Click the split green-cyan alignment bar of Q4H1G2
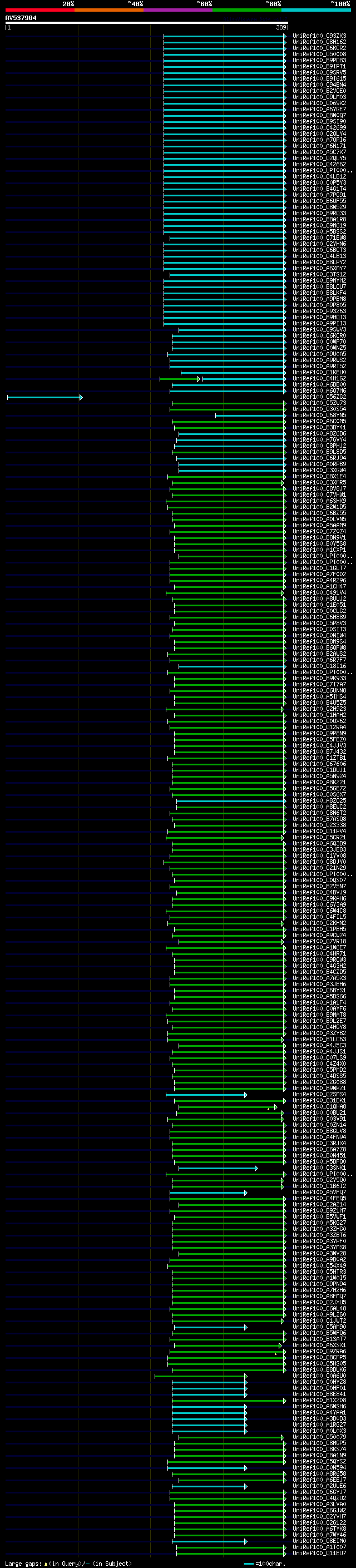This screenshot has width=356, height=1568. coord(222,379)
